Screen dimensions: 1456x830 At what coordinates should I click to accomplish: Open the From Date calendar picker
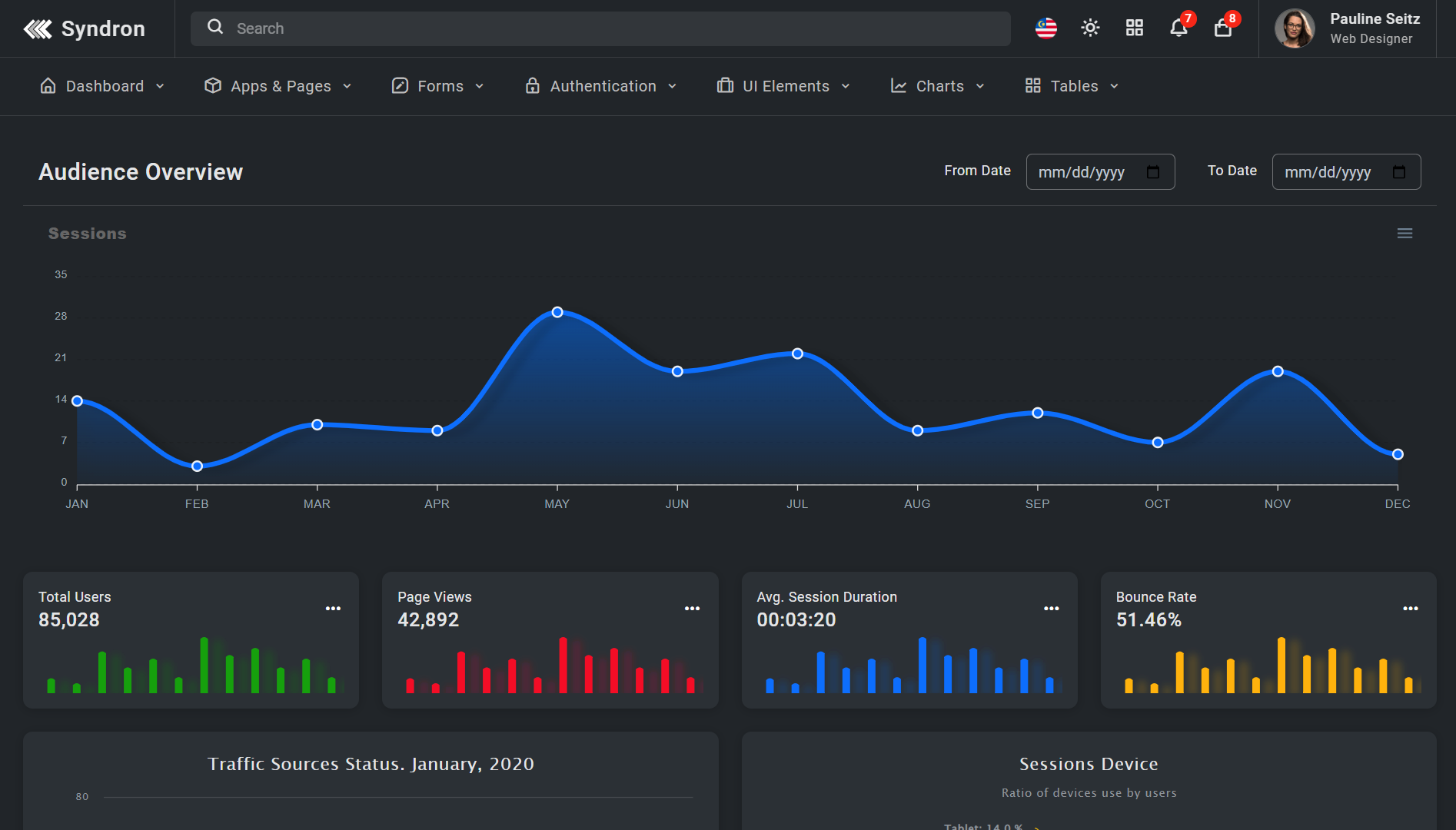pos(1153,172)
